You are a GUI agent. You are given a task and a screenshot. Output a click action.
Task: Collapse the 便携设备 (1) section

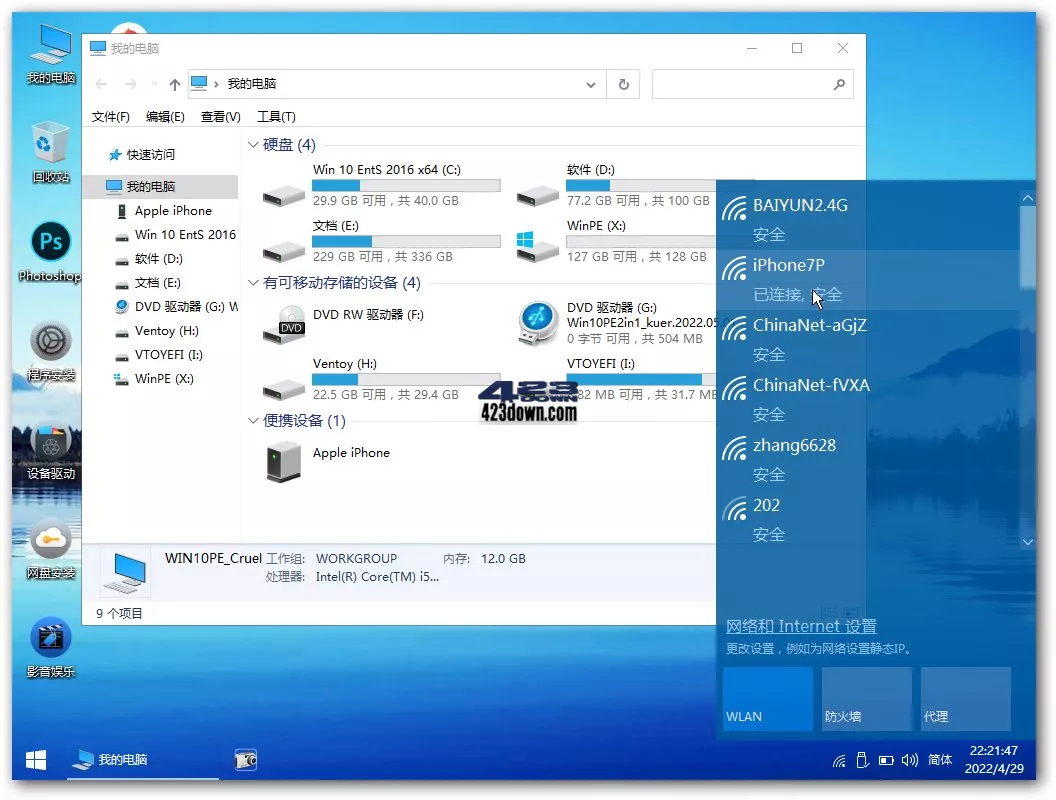(254, 420)
